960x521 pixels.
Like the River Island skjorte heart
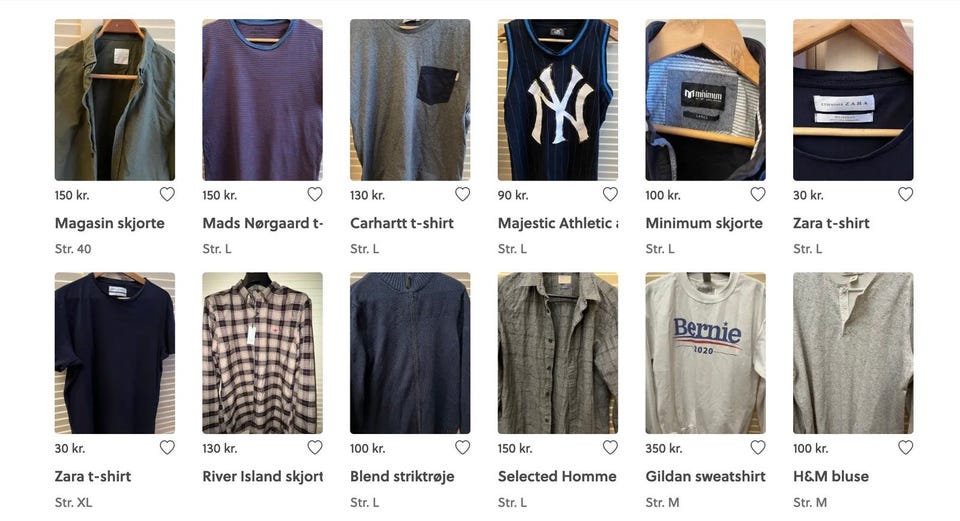click(x=315, y=448)
